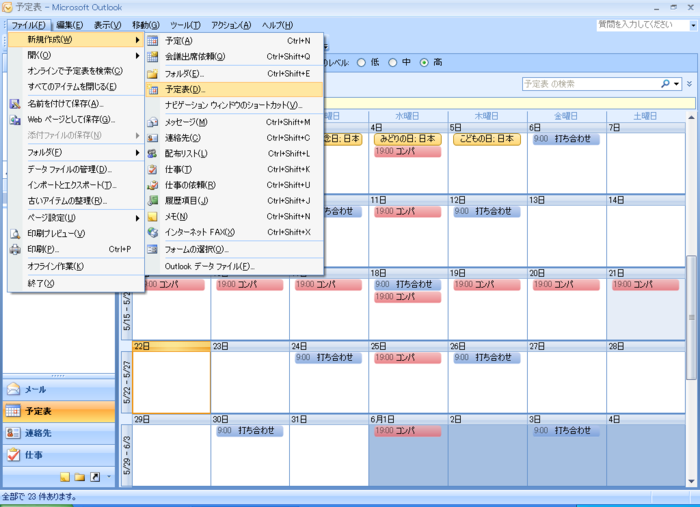Image resolution: width=700 pixels, height=507 pixels.
Task: Click the 仕事の依頼(R) task request icon
Action: [x=152, y=185]
